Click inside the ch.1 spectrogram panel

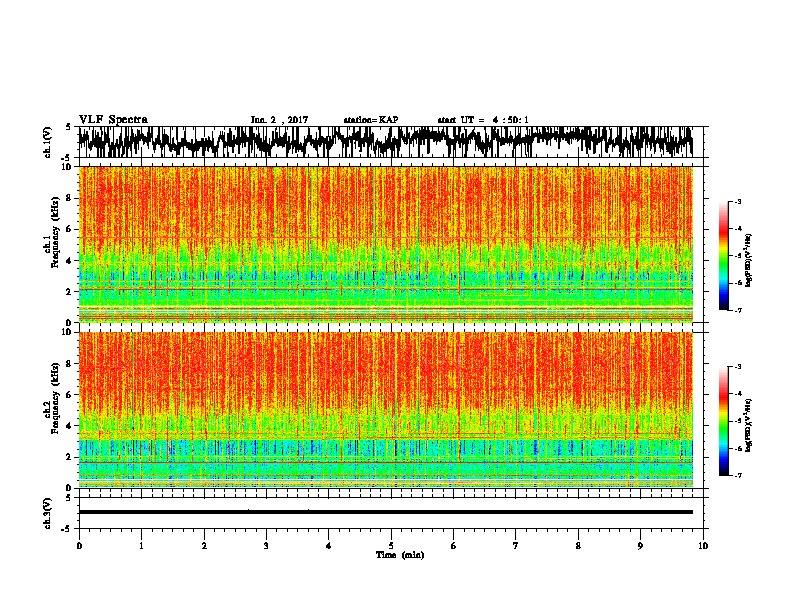[x=385, y=244]
